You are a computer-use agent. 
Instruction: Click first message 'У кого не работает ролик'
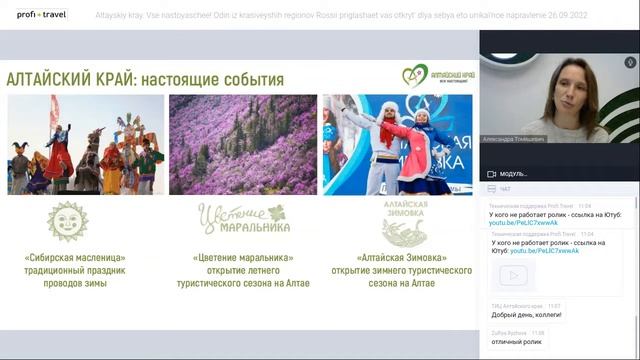(555, 215)
